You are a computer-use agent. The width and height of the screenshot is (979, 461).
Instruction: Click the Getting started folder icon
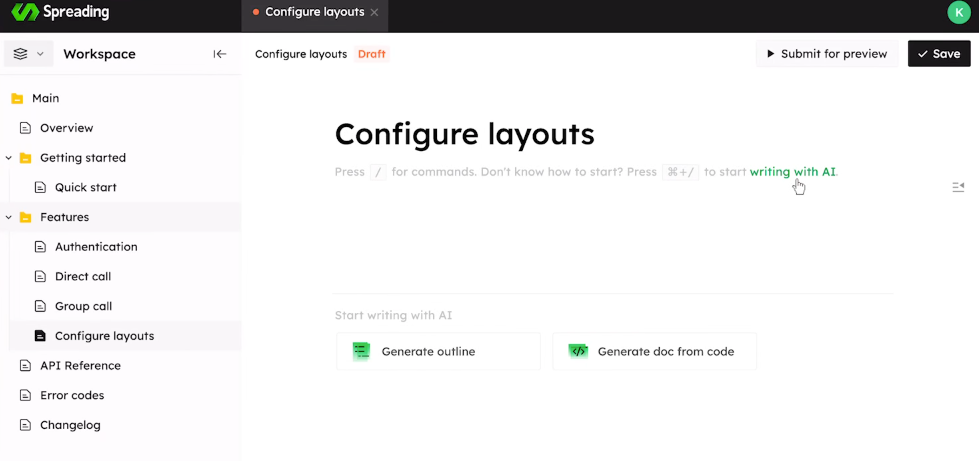pos(26,158)
